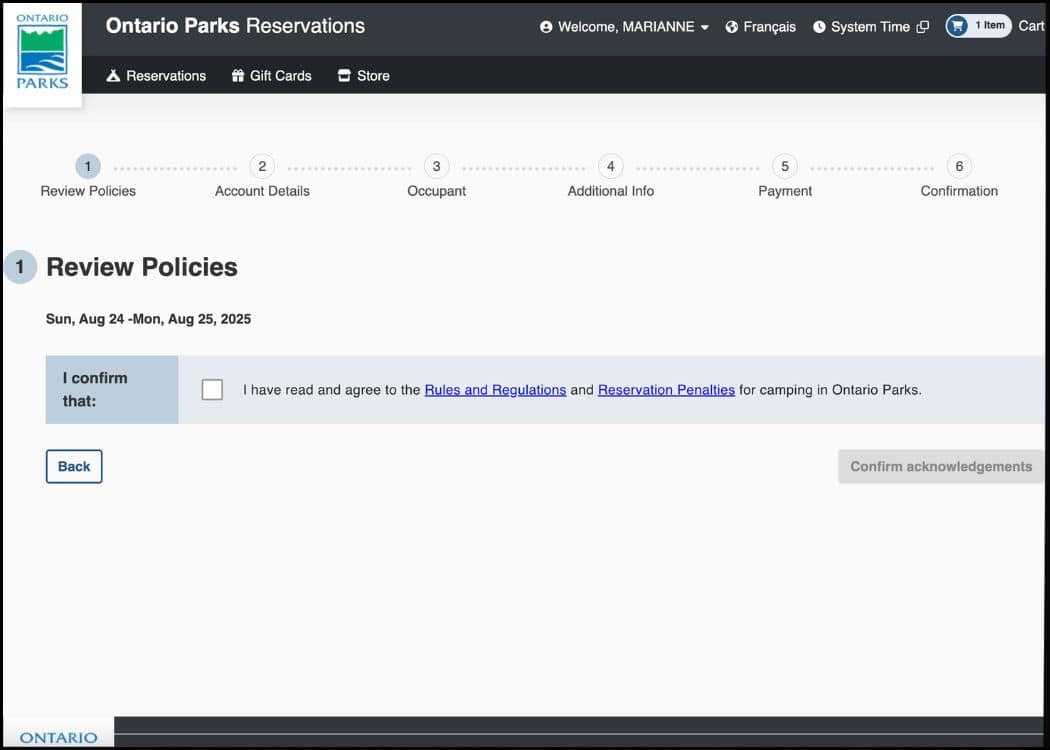Switch language to Français
Image resolution: width=1050 pixels, height=750 pixels.
click(x=761, y=27)
